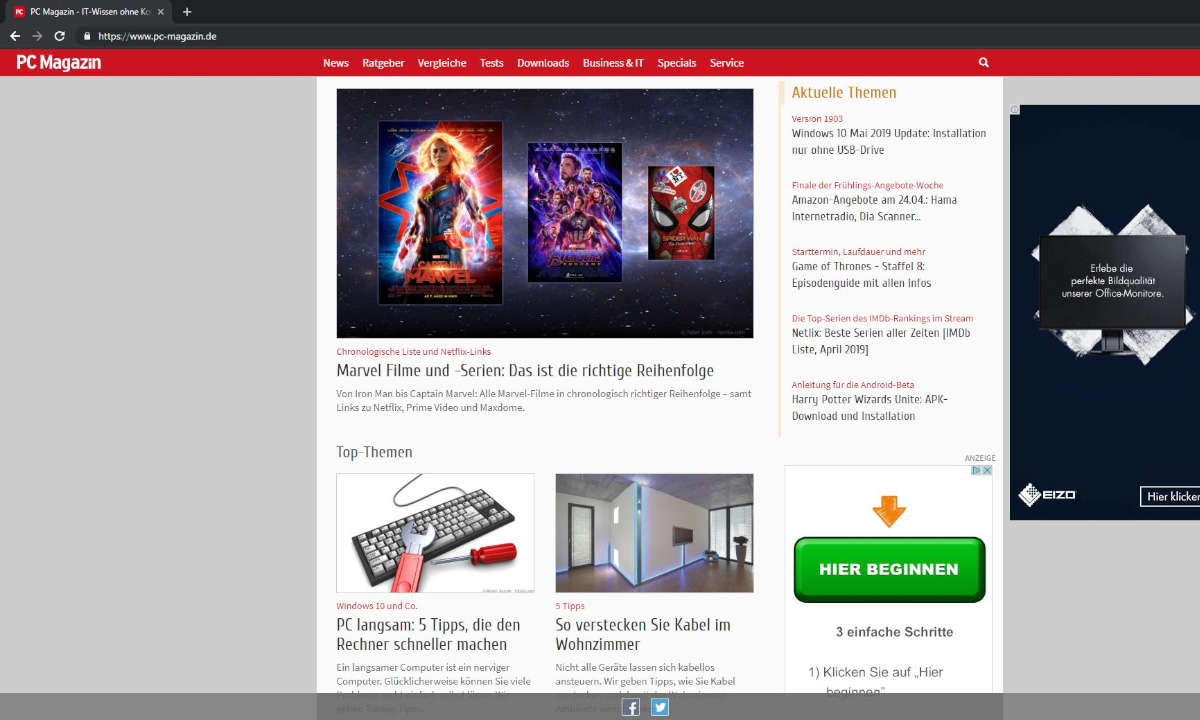Open living room cable article thumbnail
This screenshot has width=1200, height=720.
point(654,533)
